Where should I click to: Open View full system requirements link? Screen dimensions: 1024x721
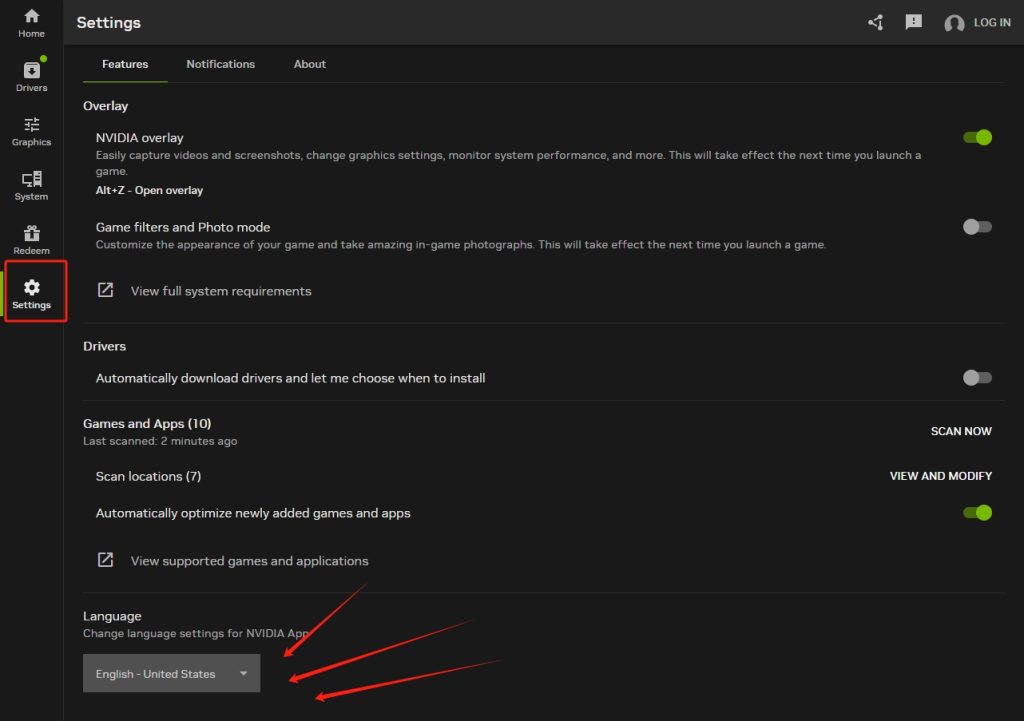(221, 291)
